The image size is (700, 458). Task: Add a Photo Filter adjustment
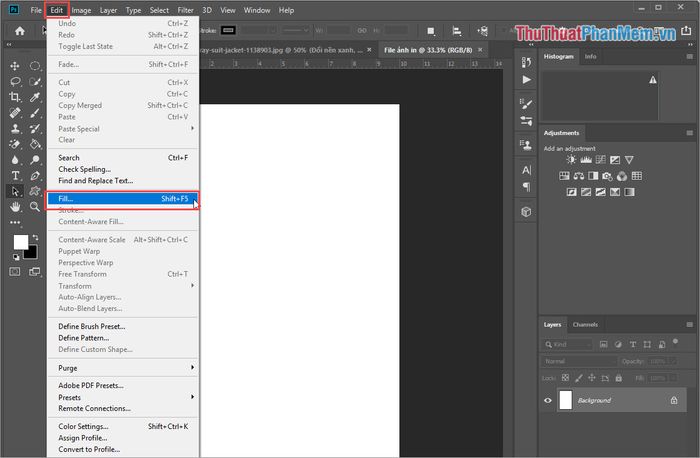(607, 176)
